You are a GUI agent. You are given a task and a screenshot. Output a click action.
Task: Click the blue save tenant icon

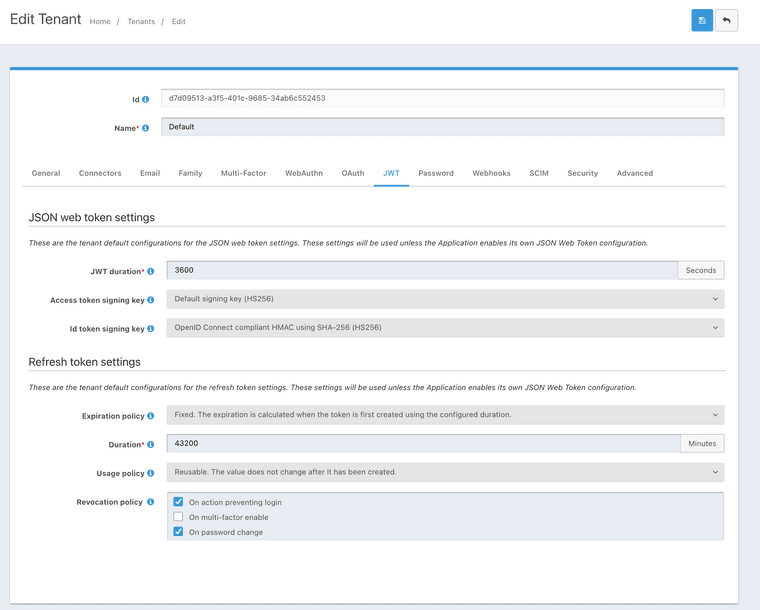click(702, 20)
